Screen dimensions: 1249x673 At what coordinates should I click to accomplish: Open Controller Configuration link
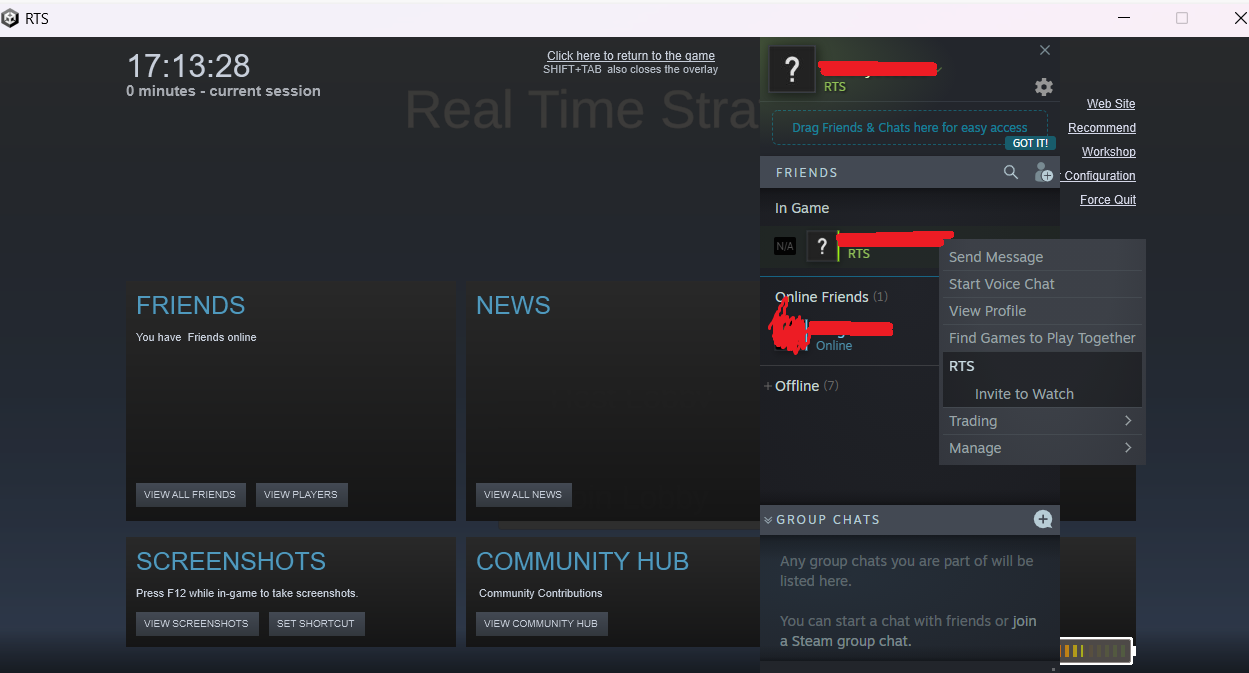point(1098,176)
